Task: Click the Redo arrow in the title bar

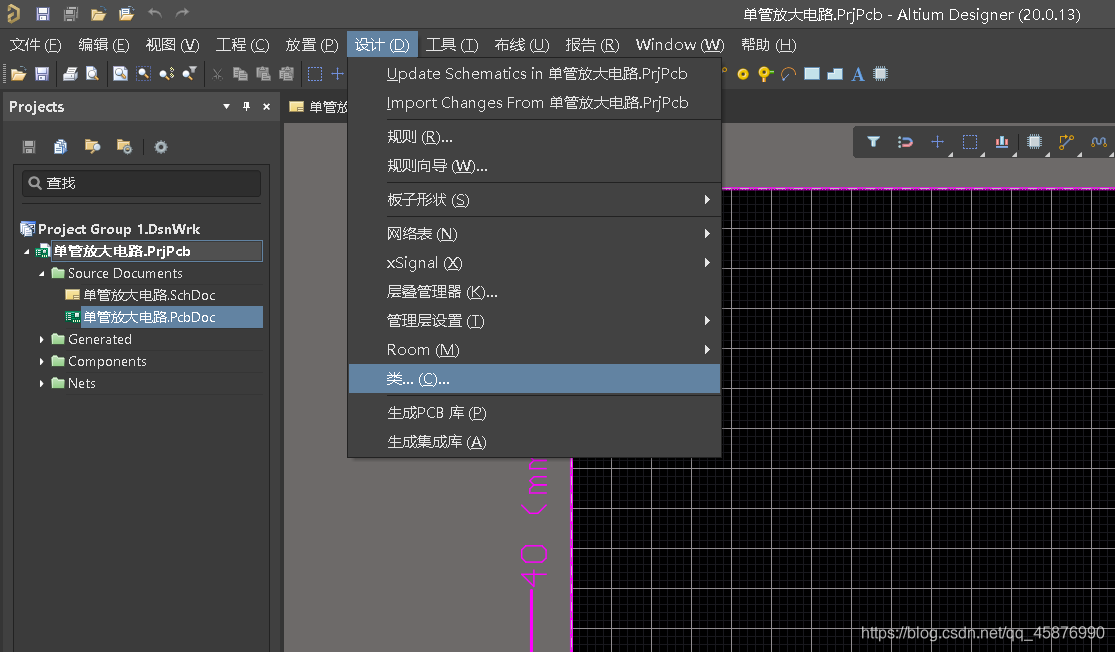Action: tap(183, 13)
